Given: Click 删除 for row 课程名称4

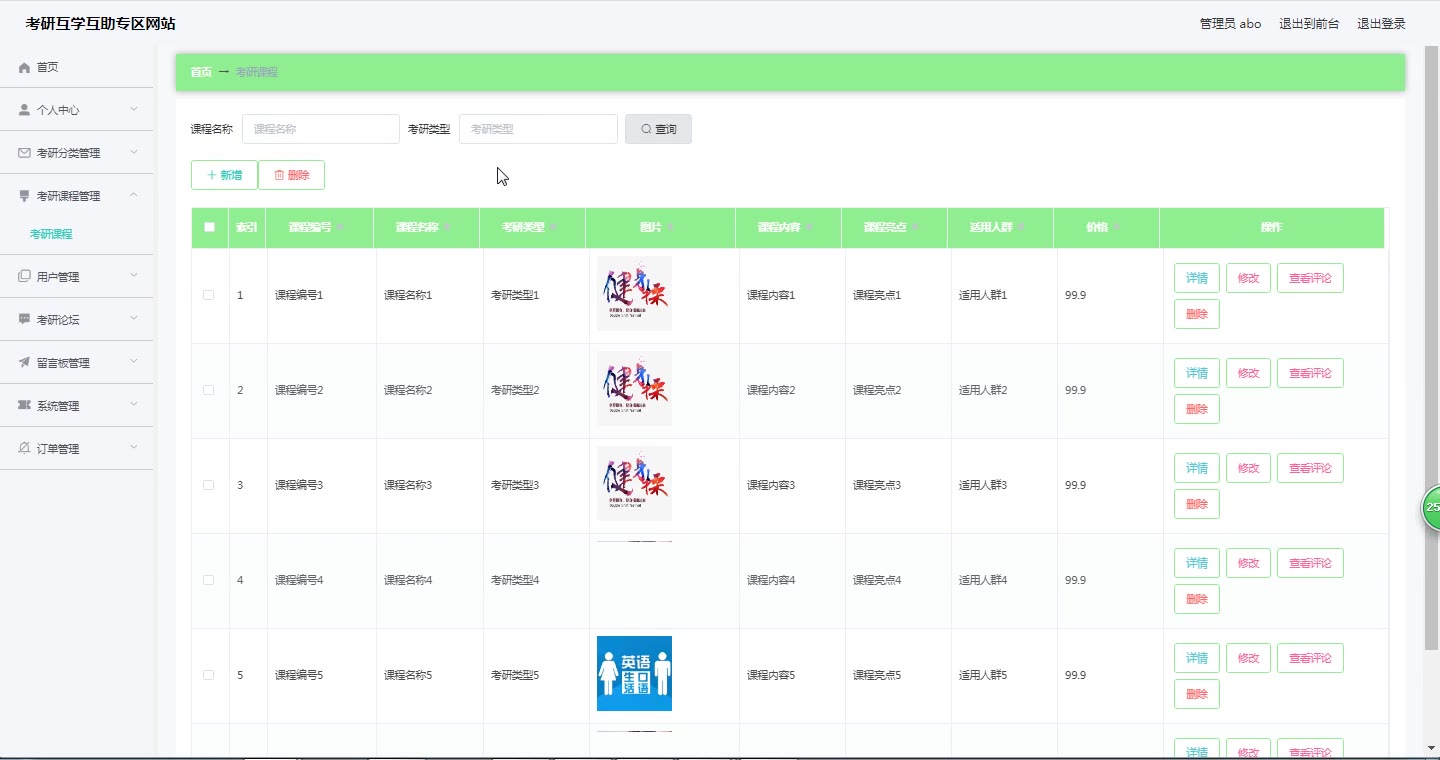Looking at the screenshot, I should pyautogui.click(x=1197, y=599).
